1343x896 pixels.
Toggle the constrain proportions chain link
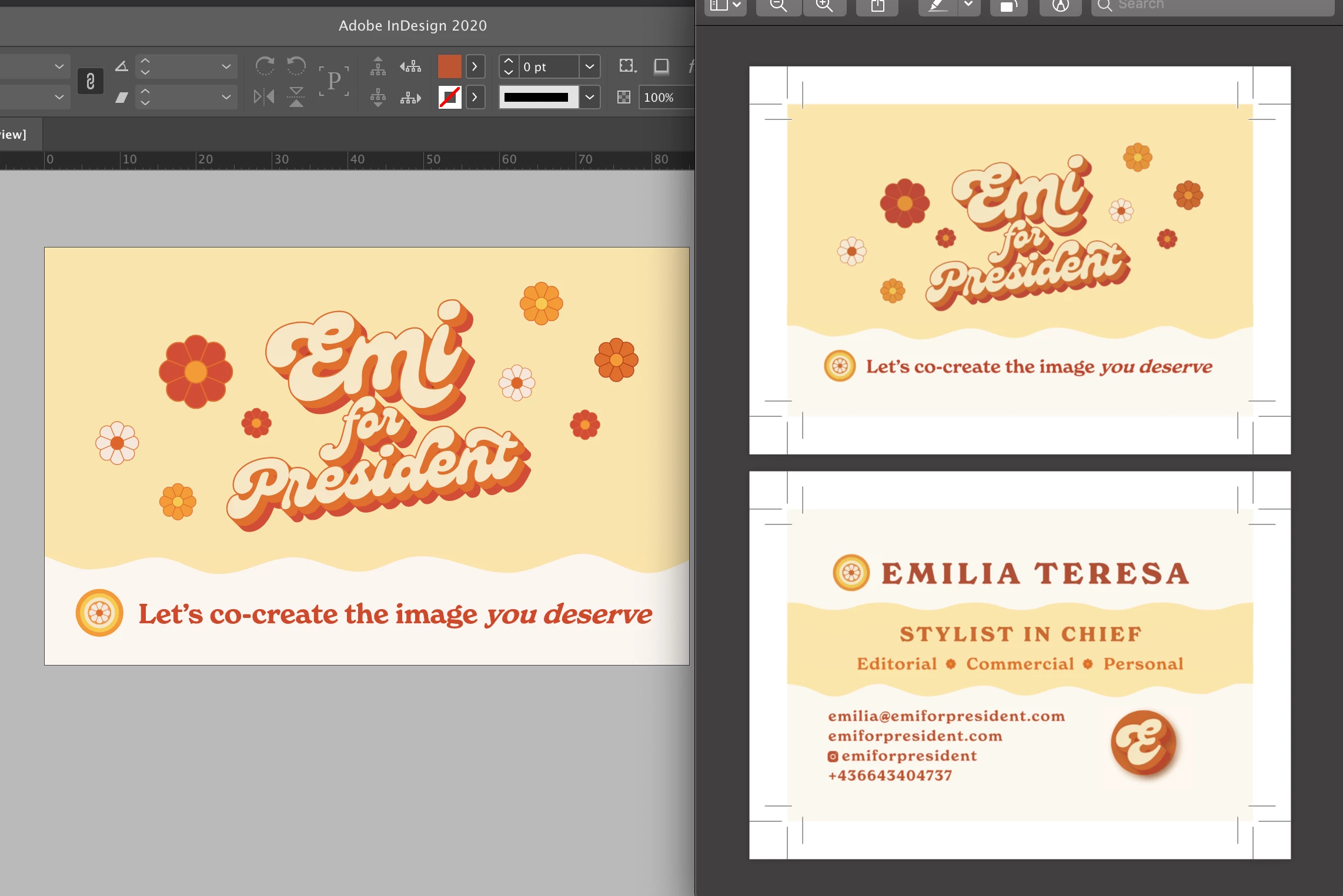(90, 81)
